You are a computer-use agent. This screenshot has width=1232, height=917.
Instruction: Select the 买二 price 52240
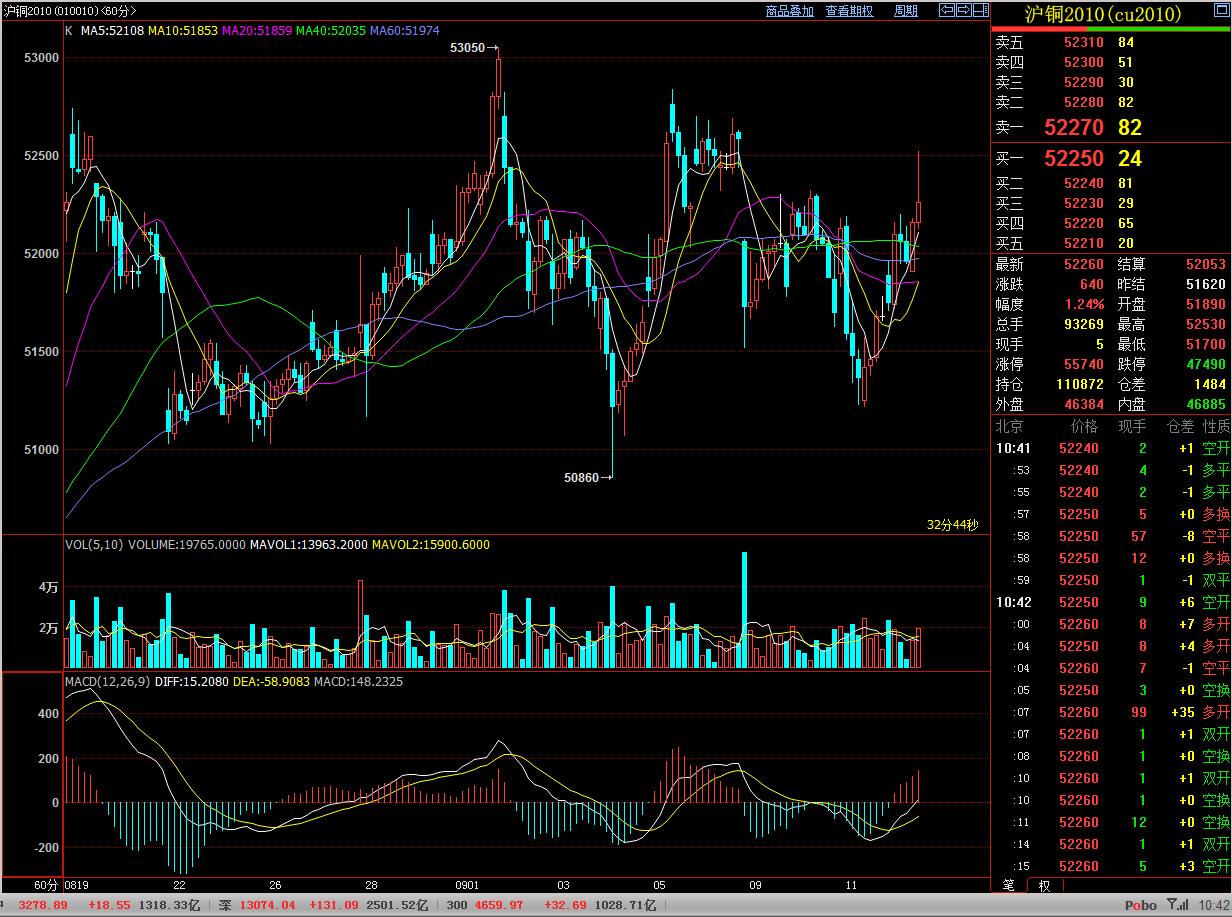(1084, 183)
